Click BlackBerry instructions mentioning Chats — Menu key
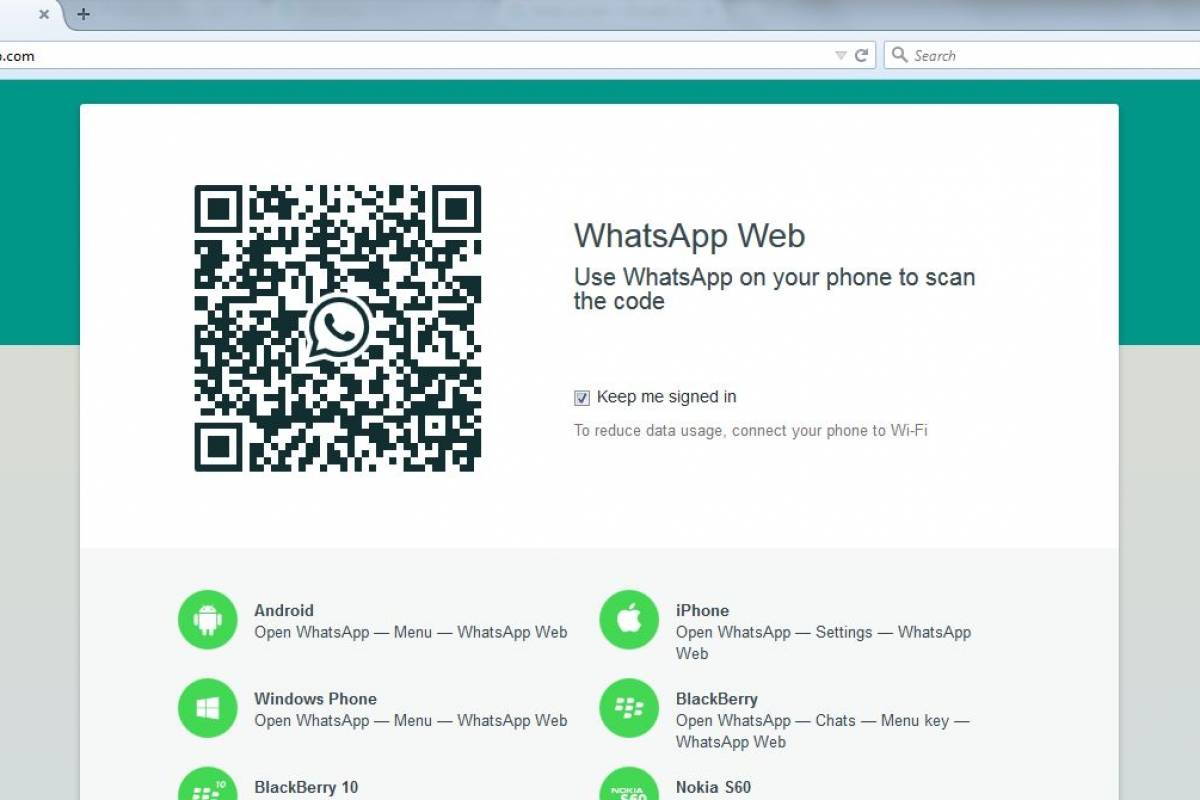The width and height of the screenshot is (1200, 800). 822,731
